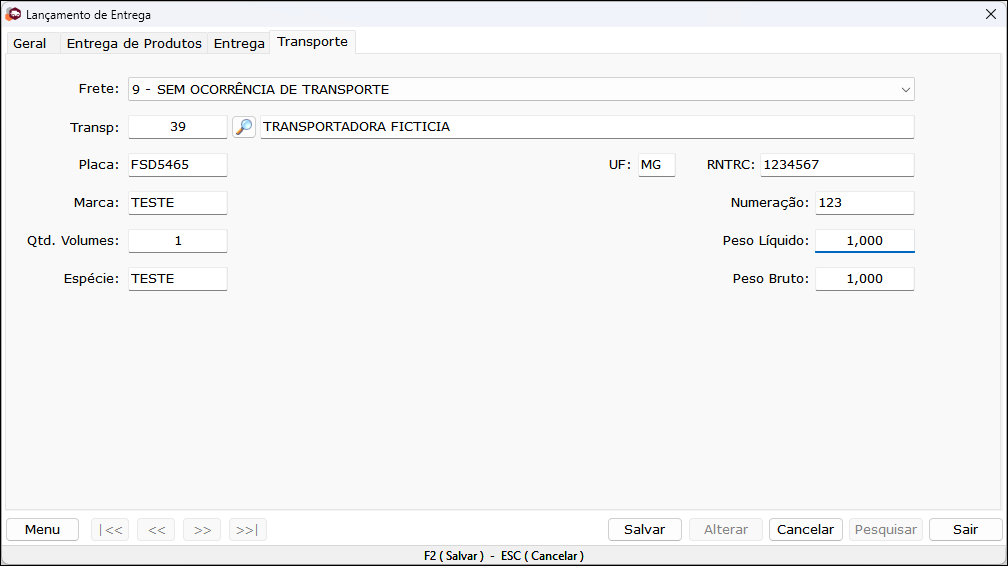Click the app icon in the title bar
Image resolution: width=1008 pixels, height=566 pixels.
(13, 14)
